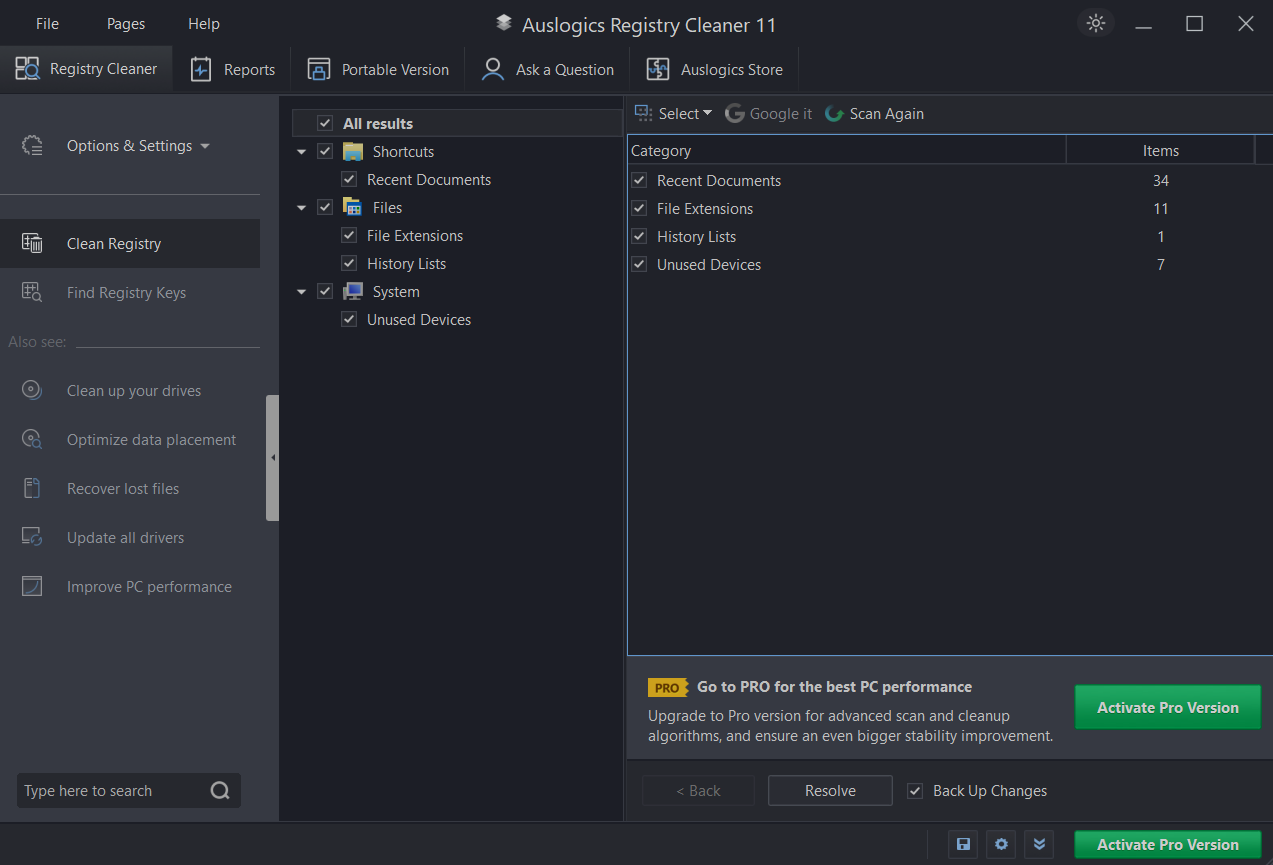Click the PRO badge icon
Image resolution: width=1273 pixels, height=865 pixels.
667,688
